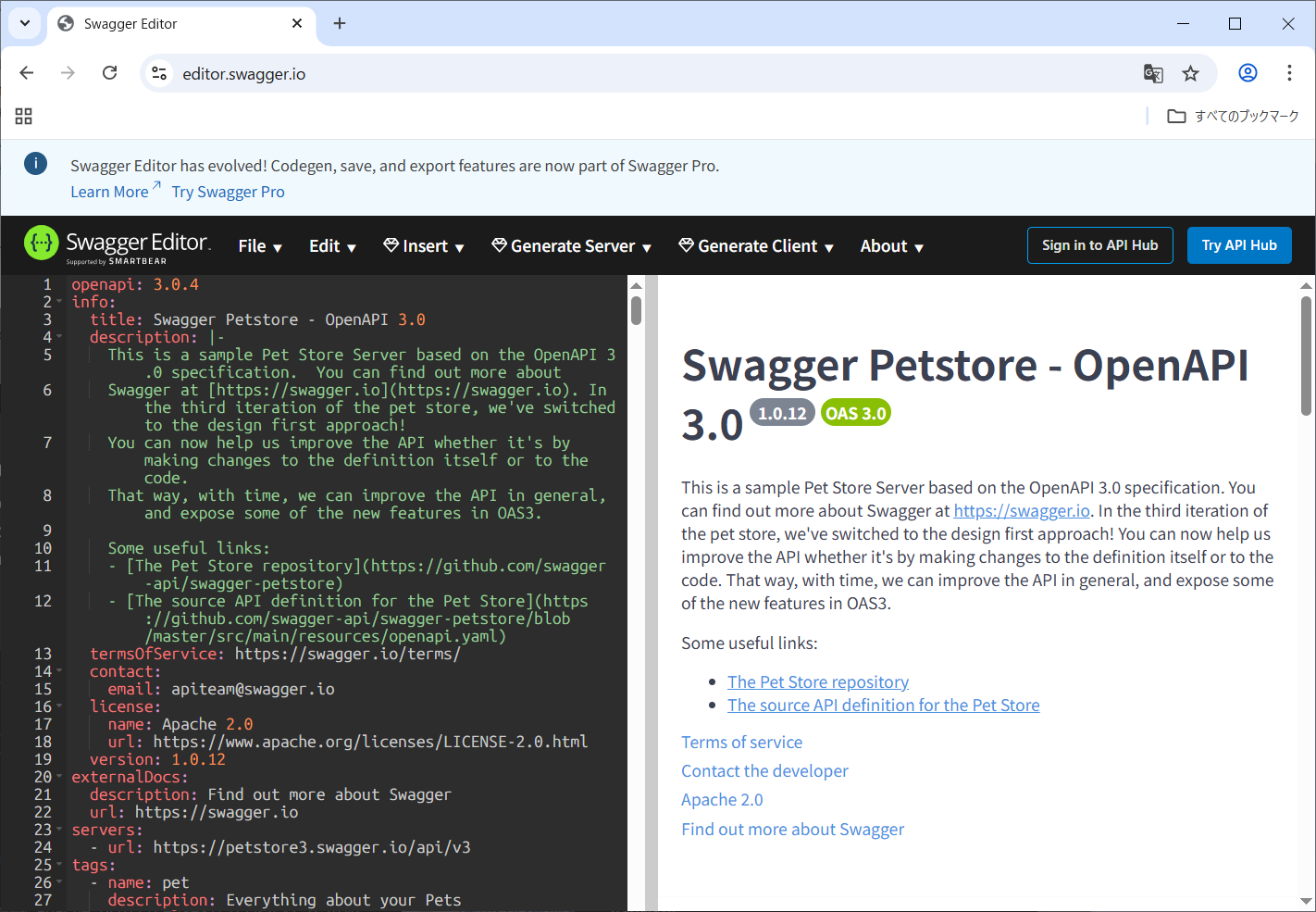Open the Chrome profile icon
The image size is (1316, 912).
(1248, 73)
